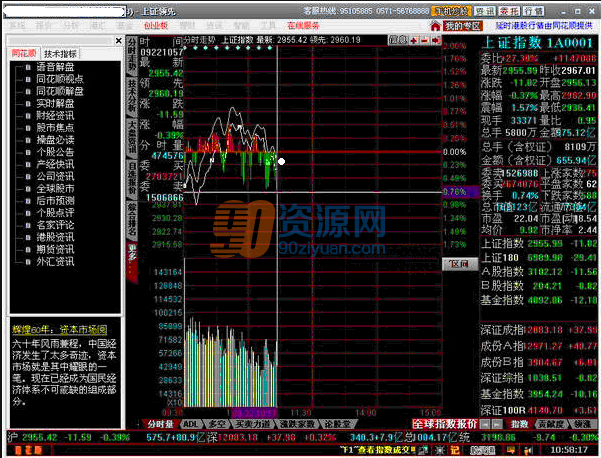Click the yellow 记 icon in status bar
The image size is (601, 458).
pos(455,450)
